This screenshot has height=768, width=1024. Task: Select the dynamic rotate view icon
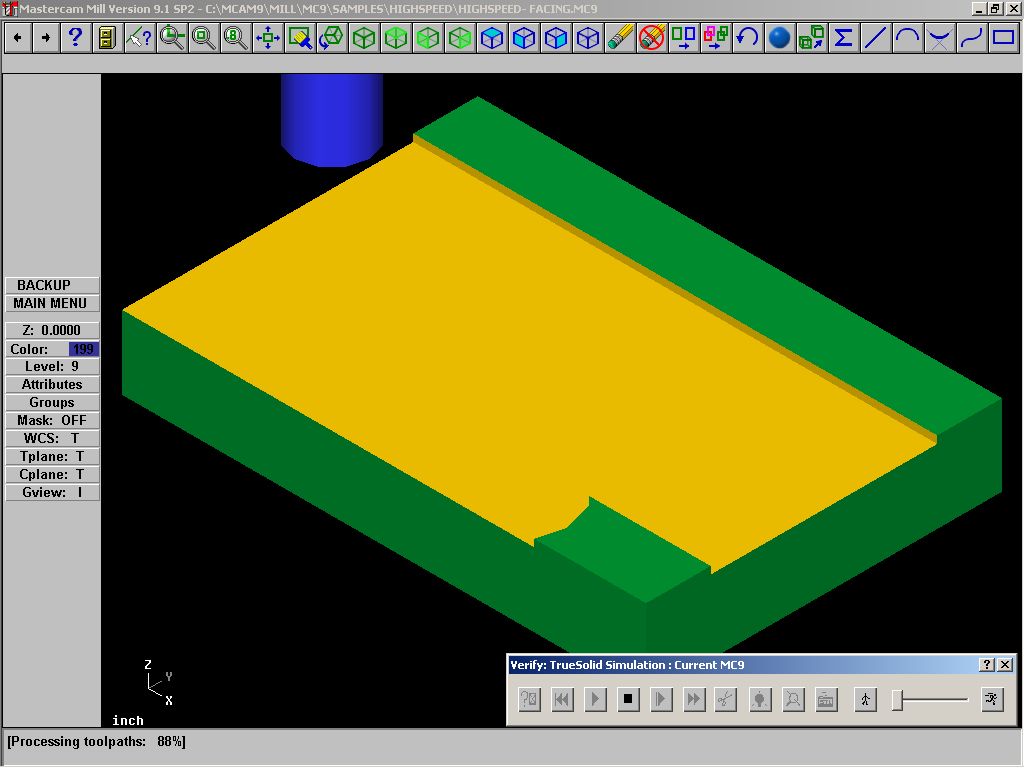tap(332, 37)
